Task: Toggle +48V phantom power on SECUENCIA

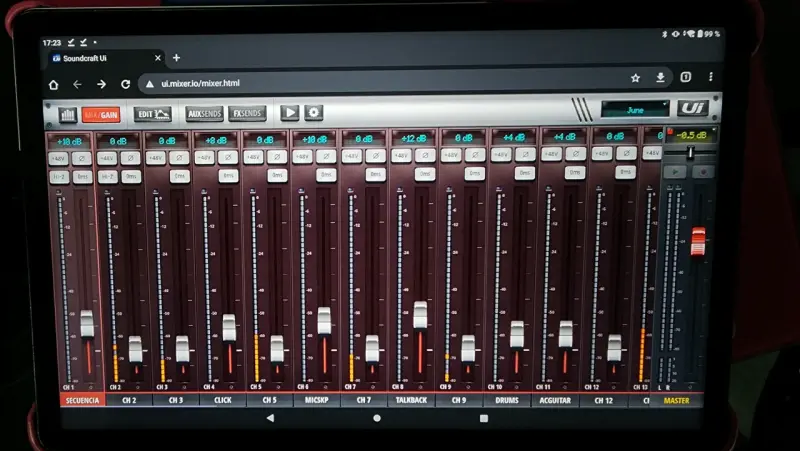Action: pyautogui.click(x=58, y=159)
